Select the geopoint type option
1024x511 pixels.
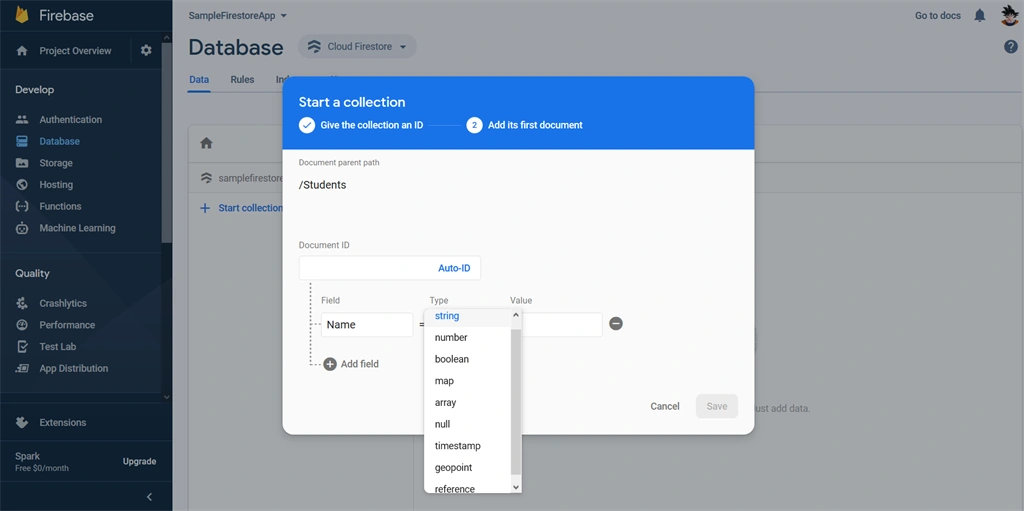(468, 467)
